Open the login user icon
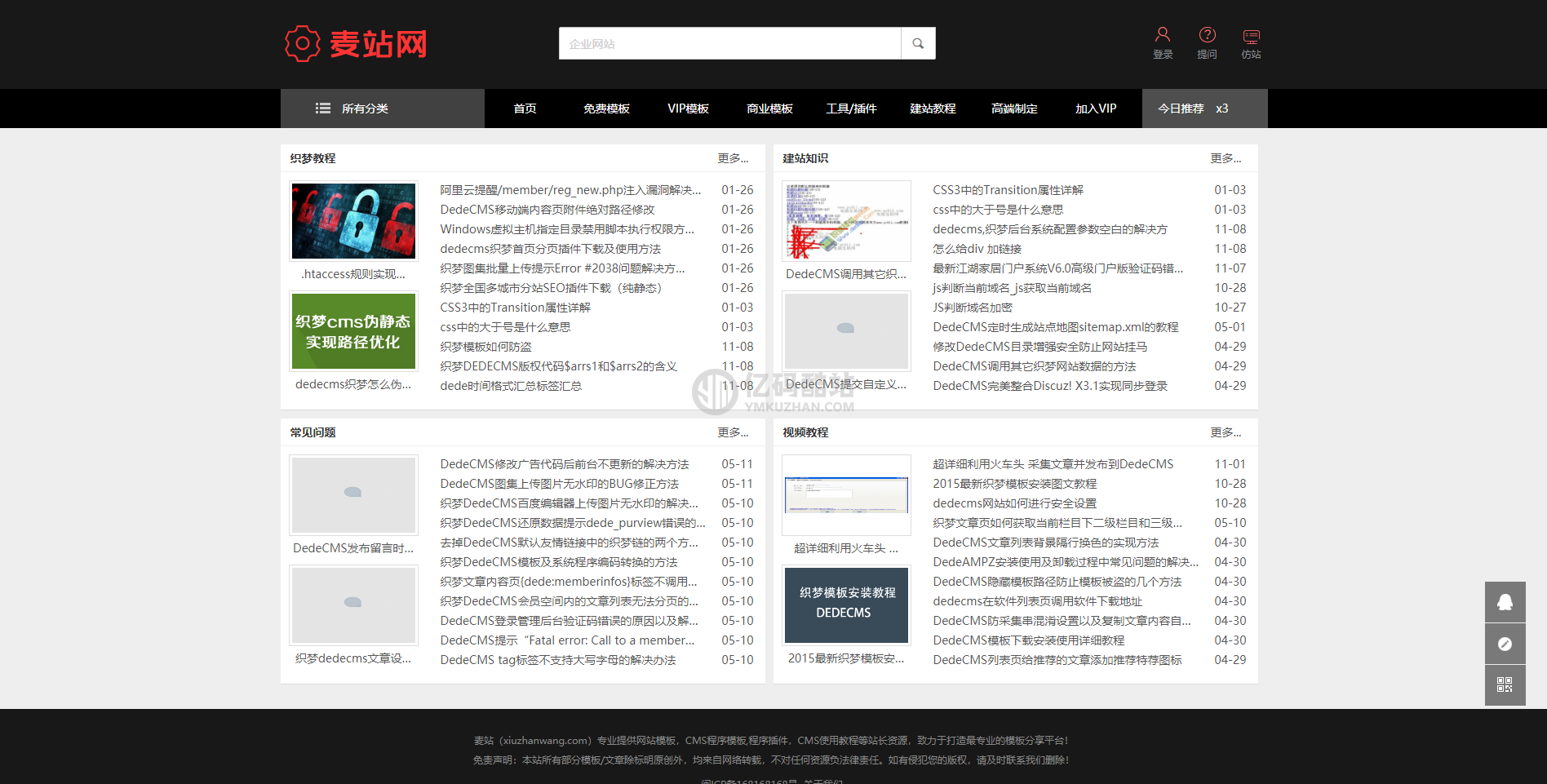 pyautogui.click(x=1163, y=35)
